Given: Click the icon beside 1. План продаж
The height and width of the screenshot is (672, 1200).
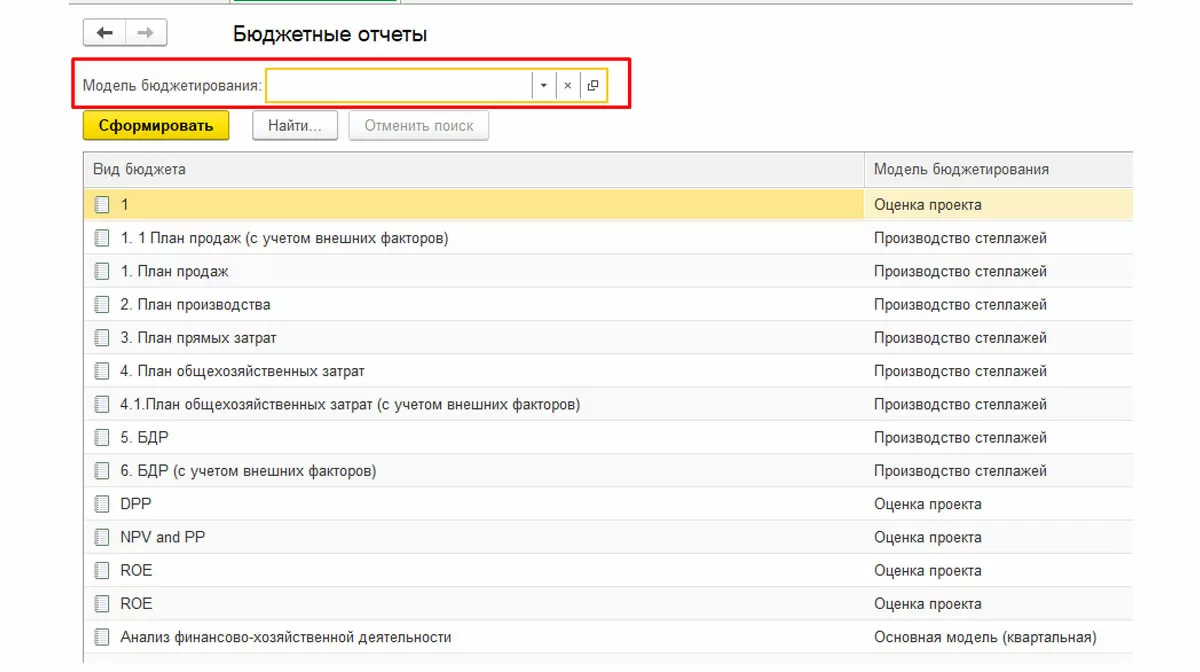Looking at the screenshot, I should tap(101, 271).
